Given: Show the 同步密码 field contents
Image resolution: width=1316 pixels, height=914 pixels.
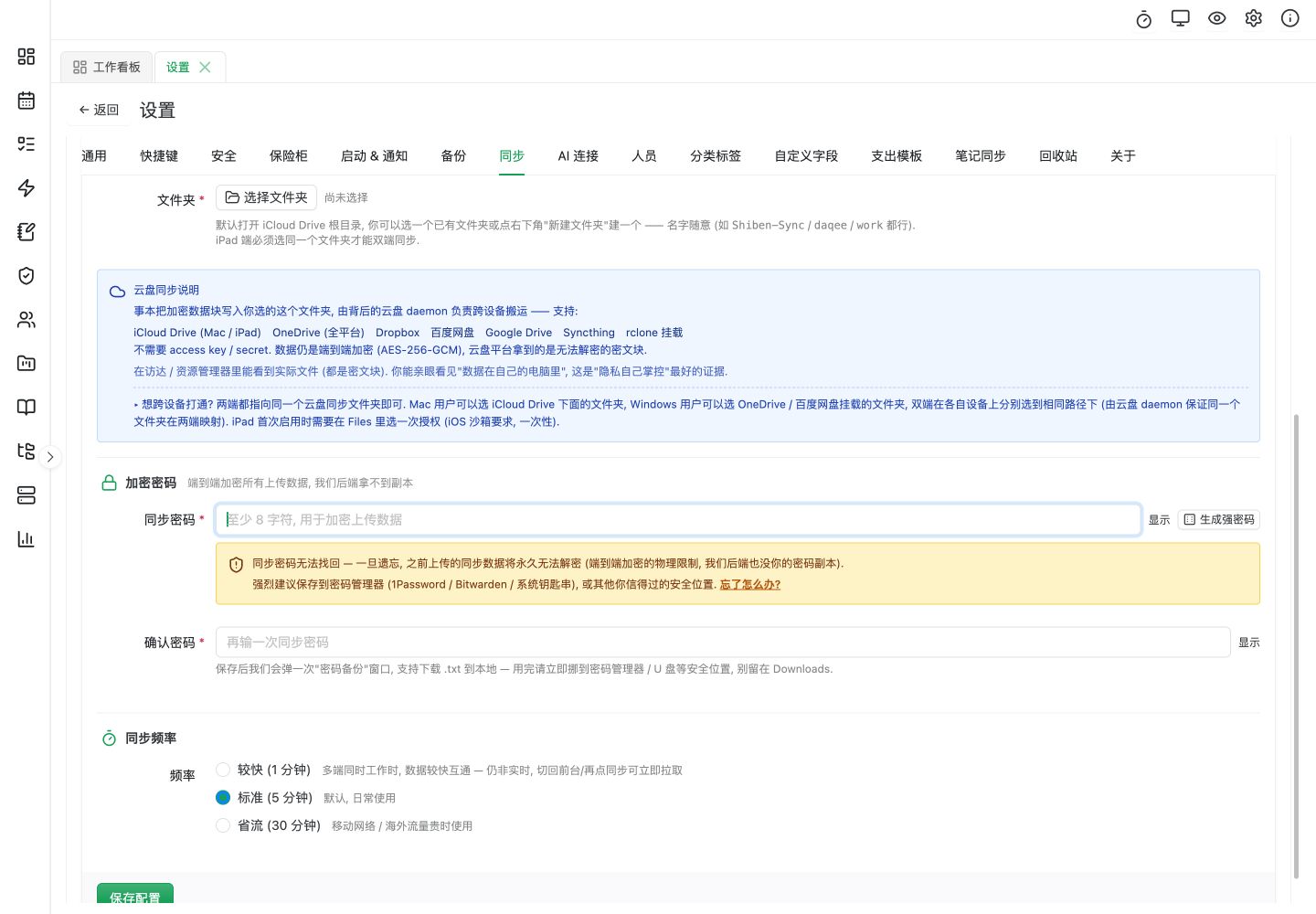Looking at the screenshot, I should [x=1159, y=520].
